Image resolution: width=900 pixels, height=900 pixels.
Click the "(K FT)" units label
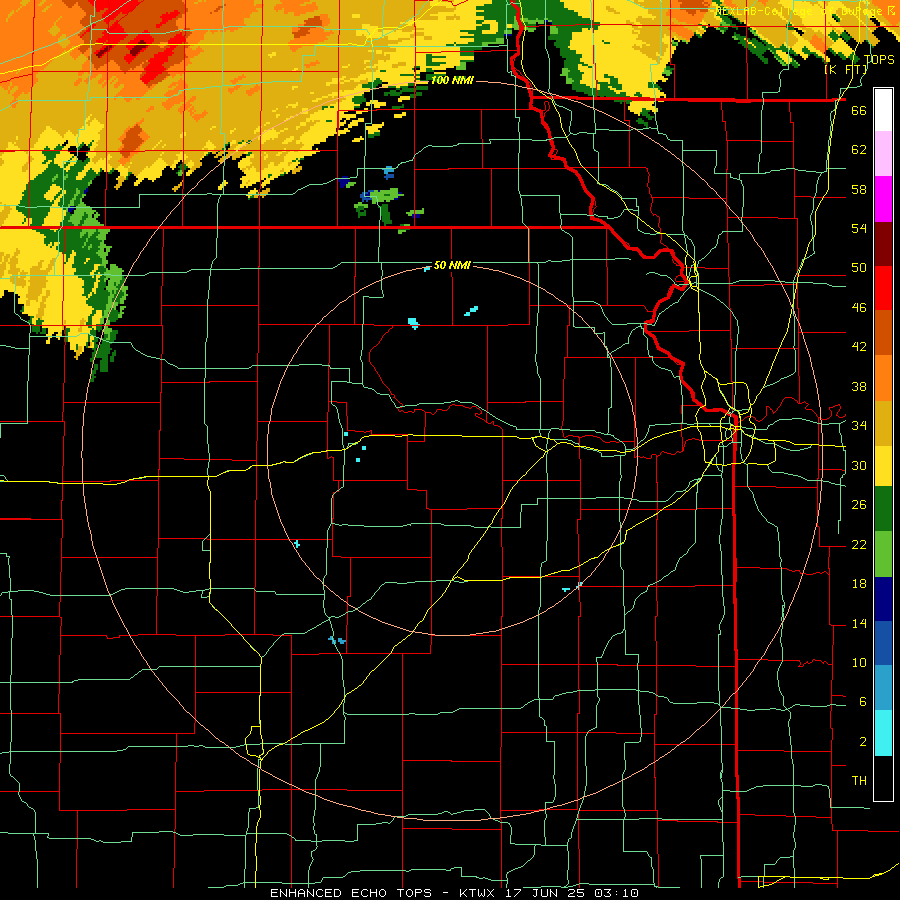[x=846, y=69]
